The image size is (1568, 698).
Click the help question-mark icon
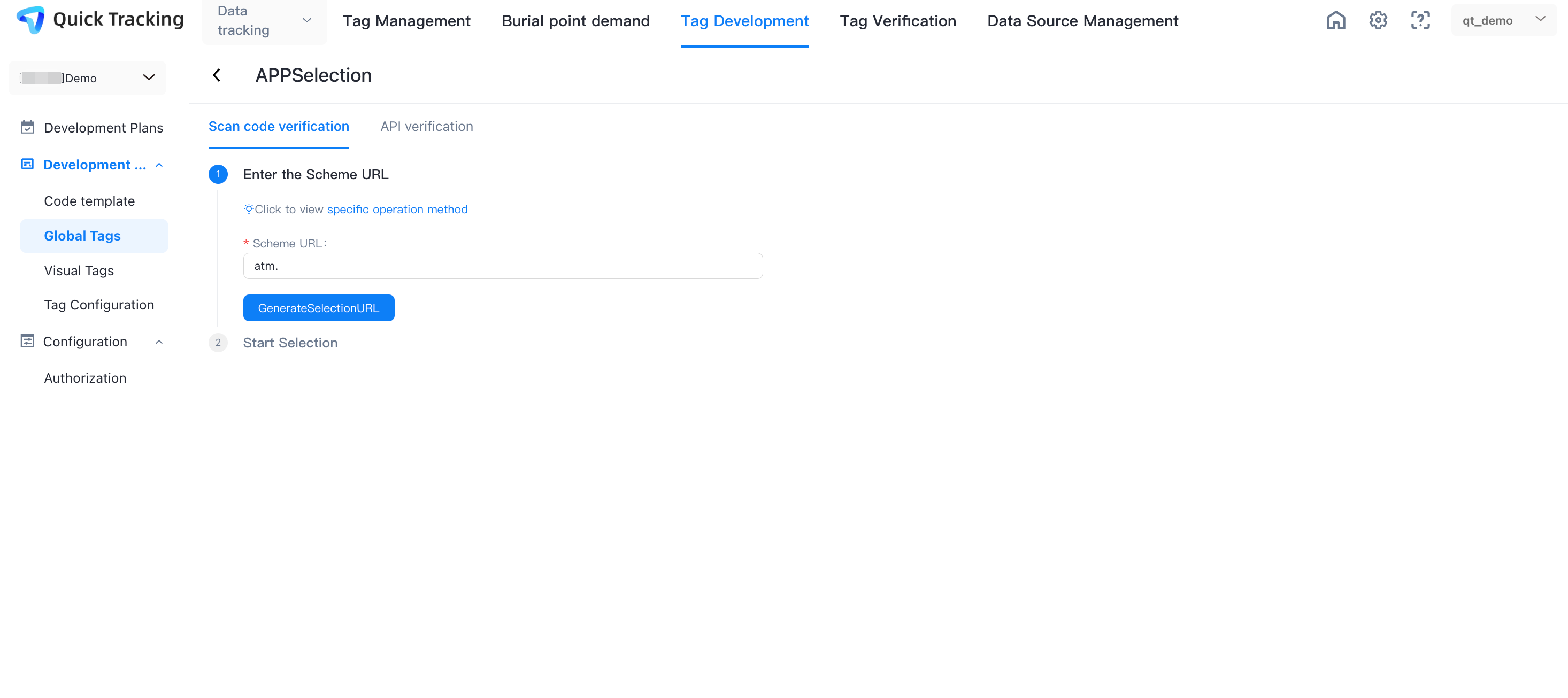pos(1420,21)
